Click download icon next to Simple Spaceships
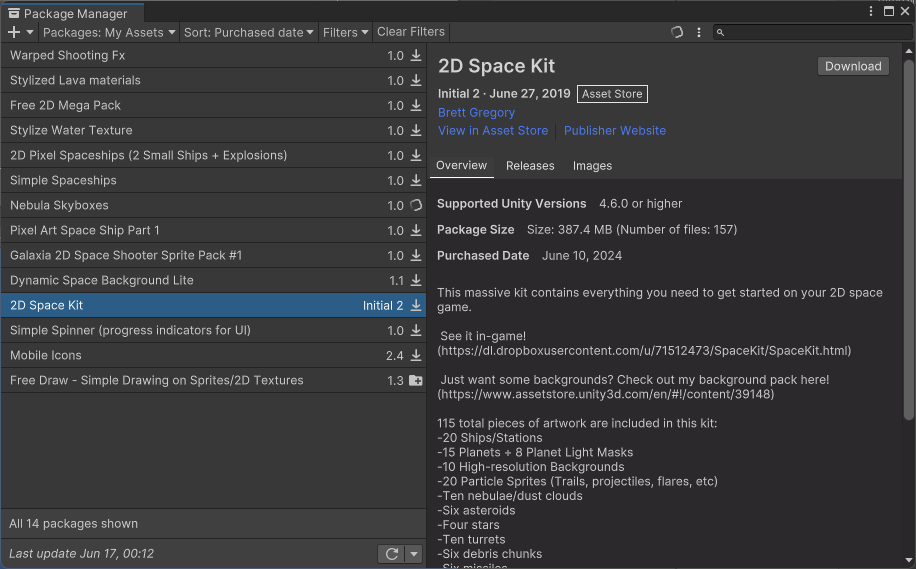 (416, 181)
